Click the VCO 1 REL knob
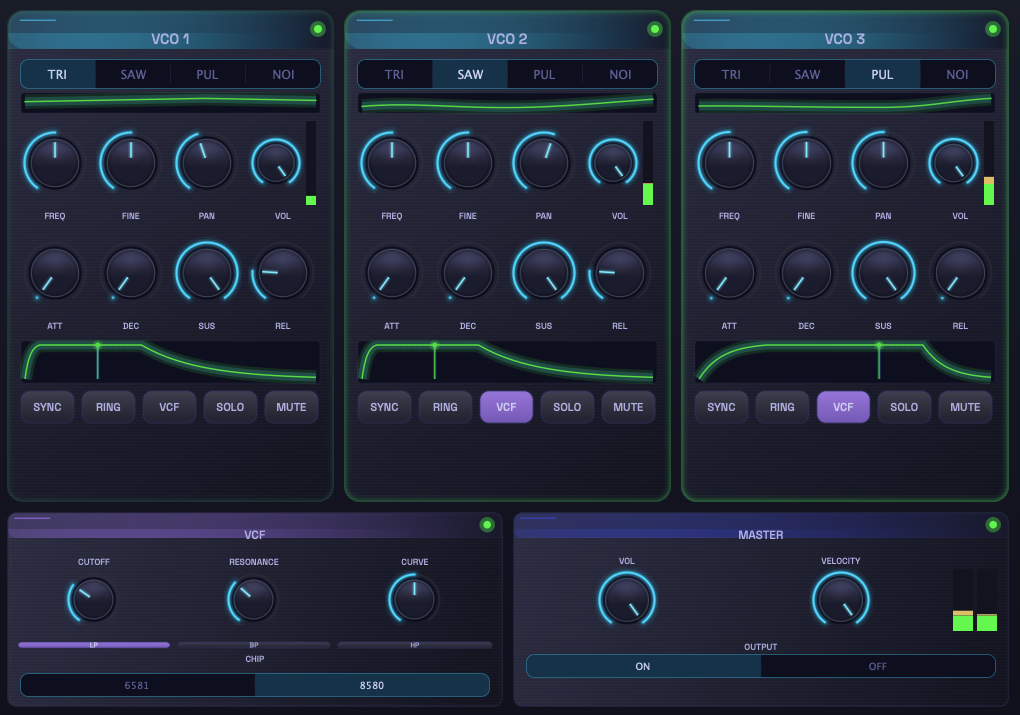 (x=282, y=273)
